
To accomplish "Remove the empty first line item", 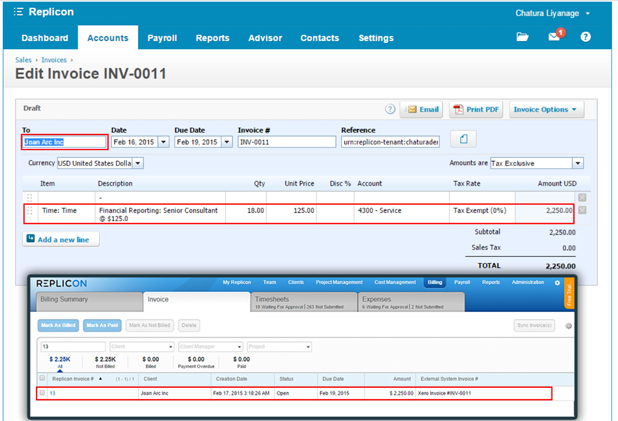I will 582,197.
